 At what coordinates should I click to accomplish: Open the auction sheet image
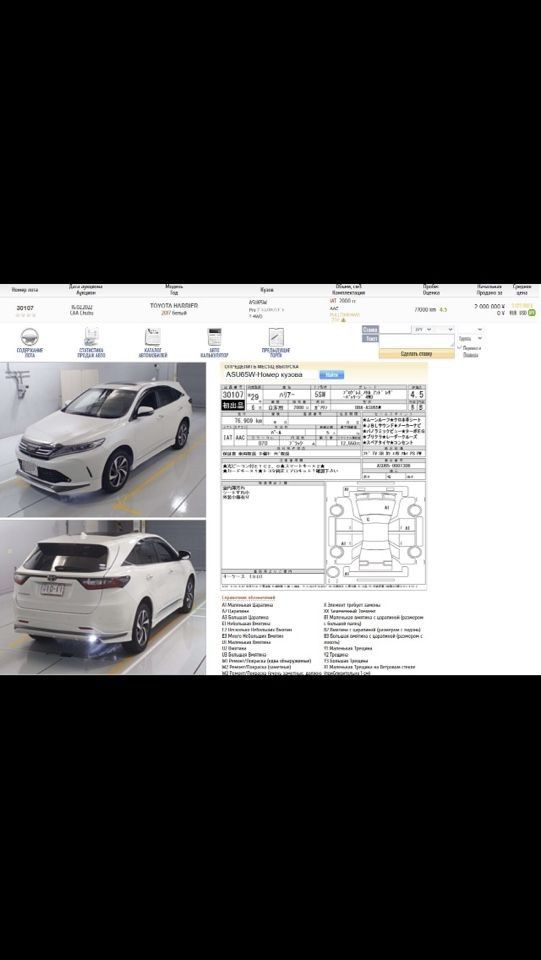pyautogui.click(x=323, y=487)
